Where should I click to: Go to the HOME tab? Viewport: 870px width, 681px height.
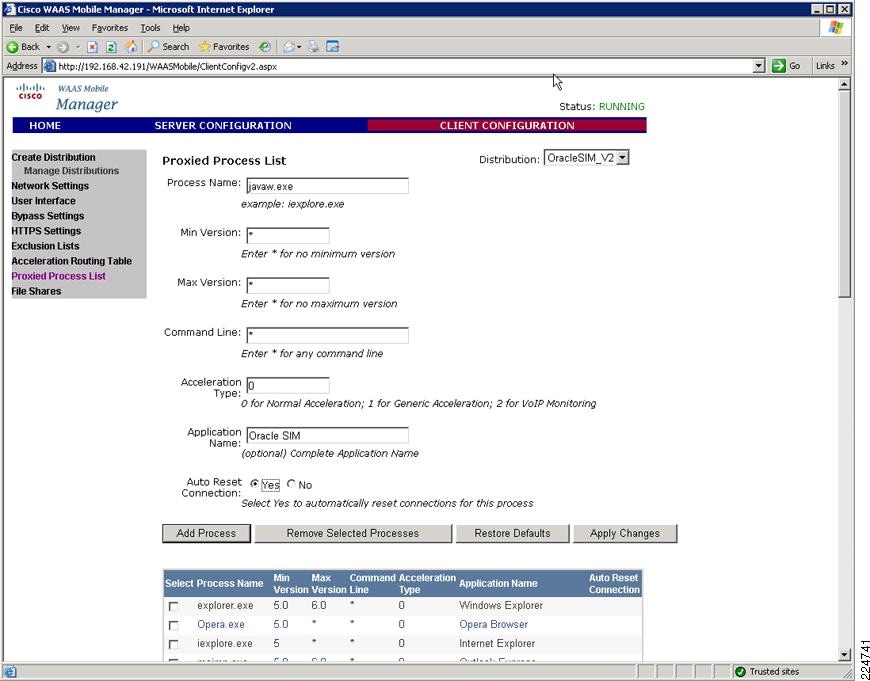45,125
